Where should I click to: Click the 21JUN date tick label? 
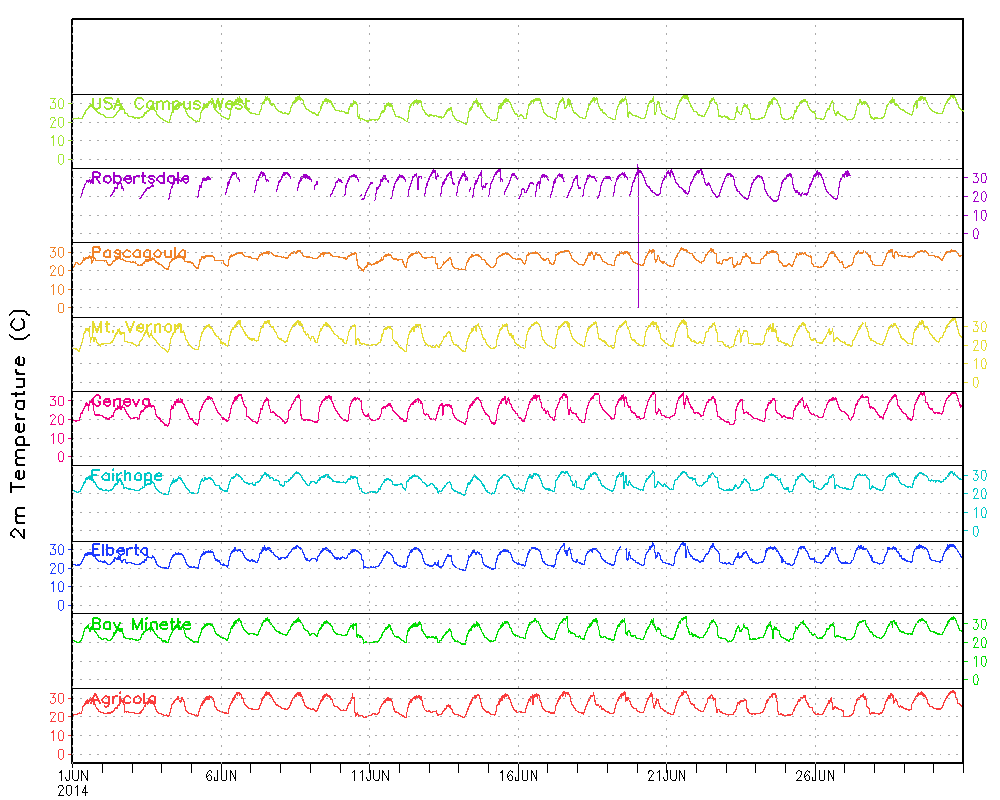667,776
